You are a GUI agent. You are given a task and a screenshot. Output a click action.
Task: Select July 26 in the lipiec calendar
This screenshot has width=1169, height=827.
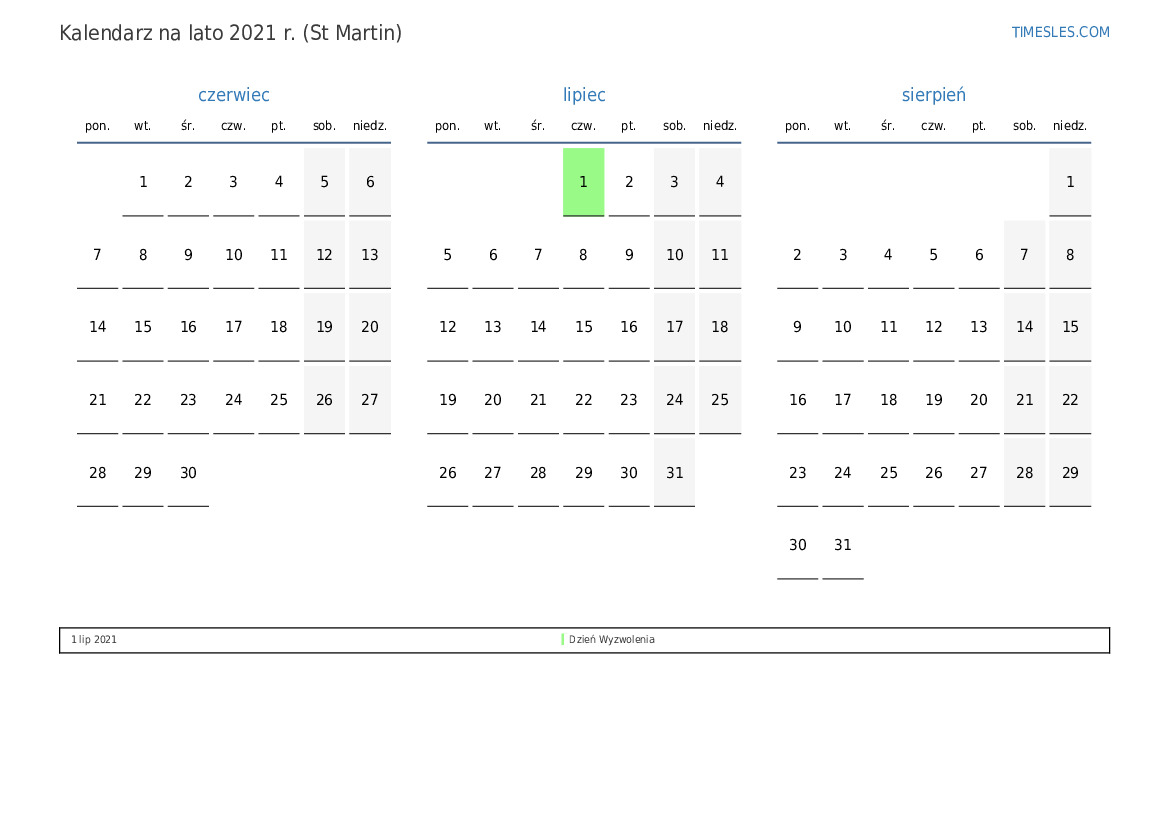(448, 473)
